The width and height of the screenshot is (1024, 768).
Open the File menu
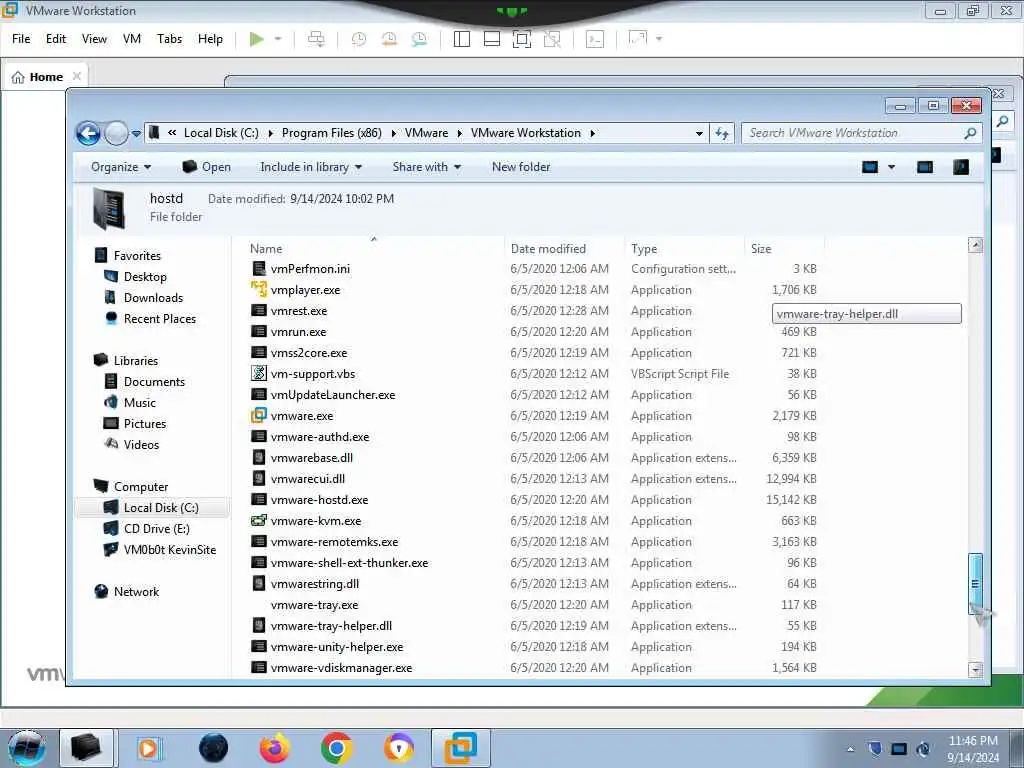(x=21, y=39)
